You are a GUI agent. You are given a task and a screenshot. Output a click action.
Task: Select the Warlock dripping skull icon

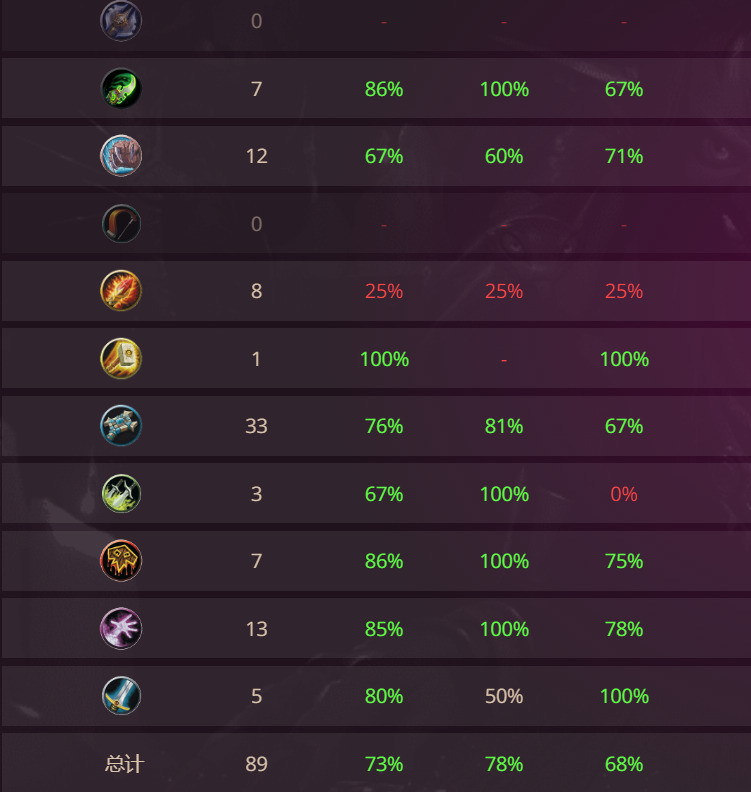(121, 561)
